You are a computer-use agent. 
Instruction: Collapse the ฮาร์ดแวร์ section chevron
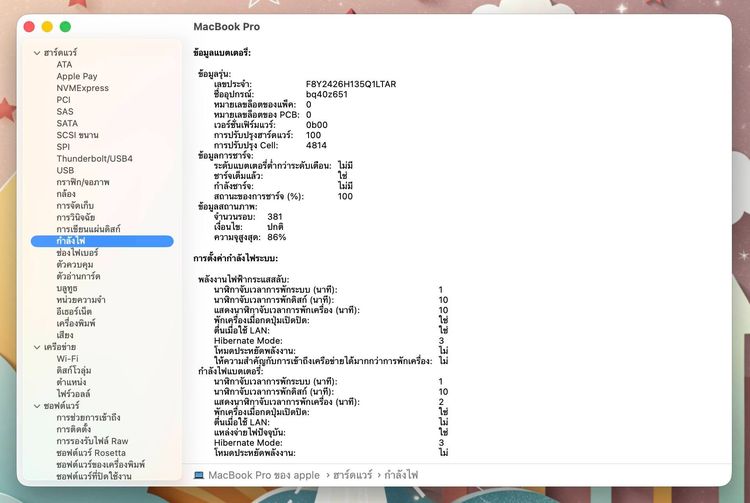coord(37,53)
